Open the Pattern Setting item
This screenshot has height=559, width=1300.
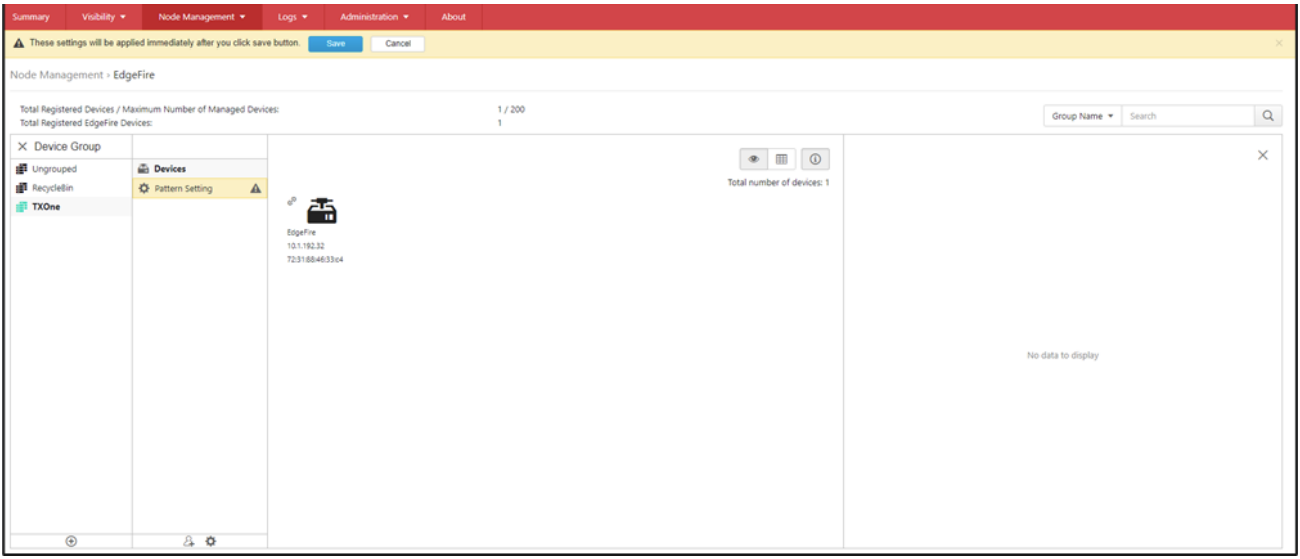[x=200, y=188]
